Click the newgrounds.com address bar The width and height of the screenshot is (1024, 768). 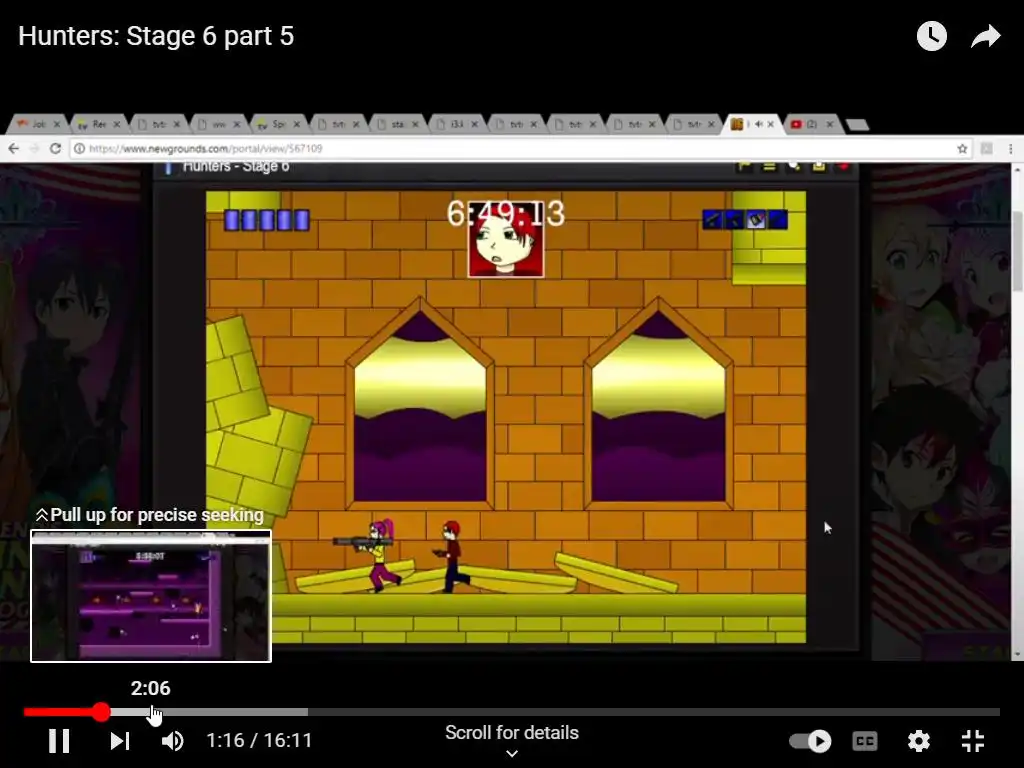(x=521, y=149)
